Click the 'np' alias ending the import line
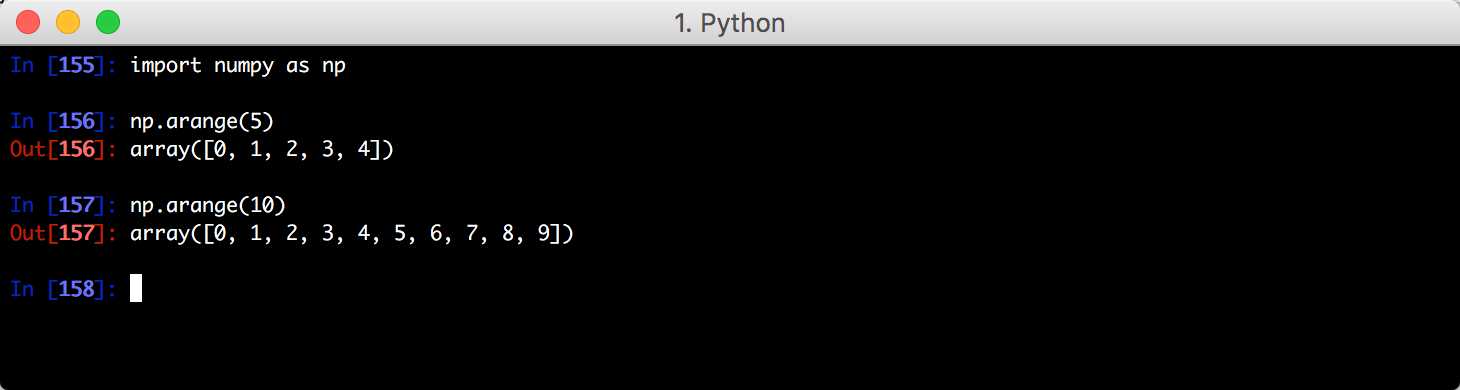 (x=334, y=68)
